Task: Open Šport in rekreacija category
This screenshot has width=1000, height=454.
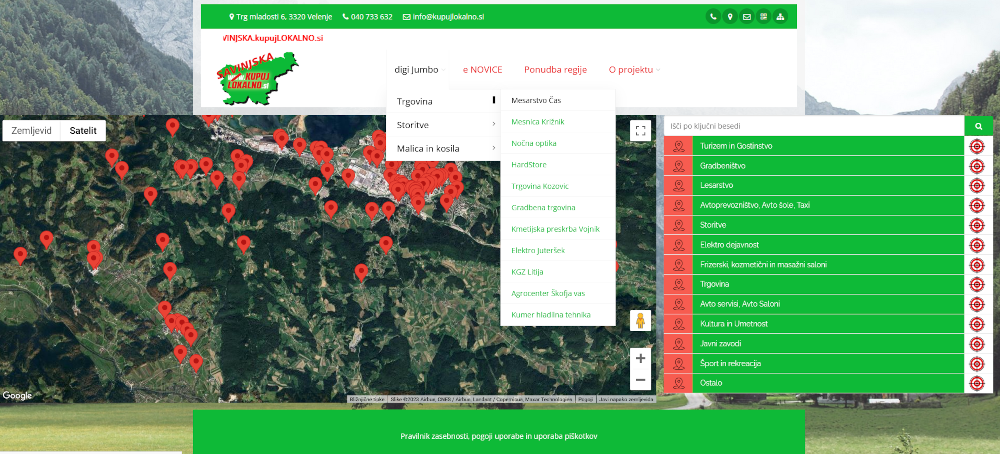Action: pyautogui.click(x=828, y=363)
